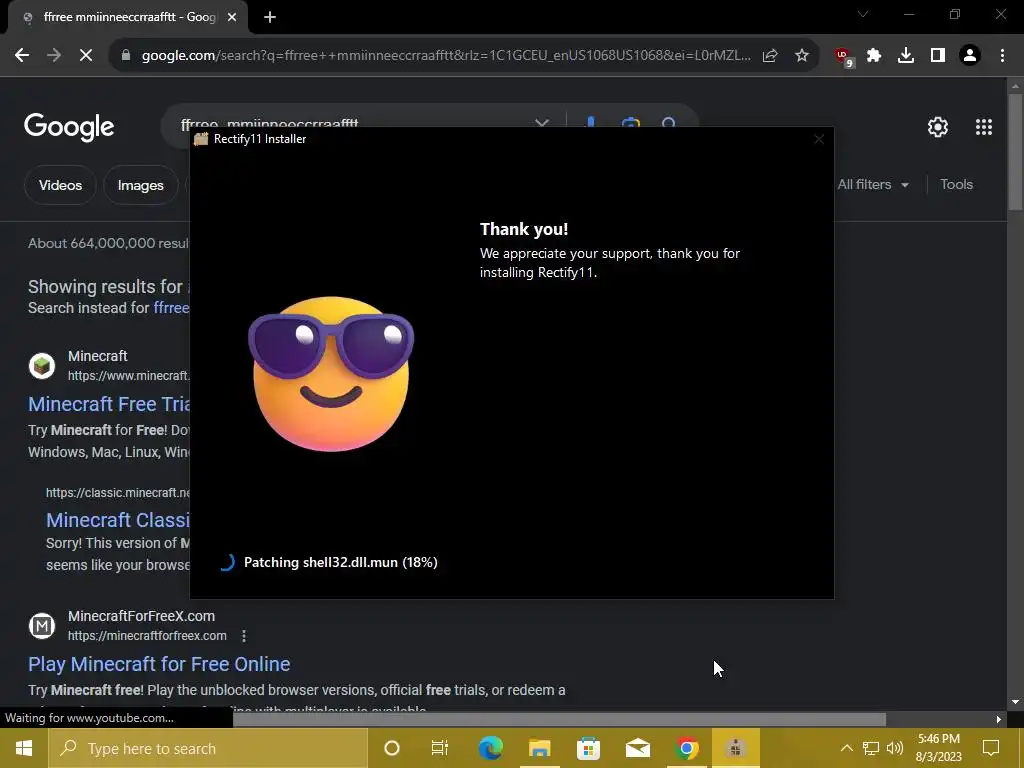Viewport: 1024px width, 768px height.
Task: Click the Google logo
Action: click(69, 127)
